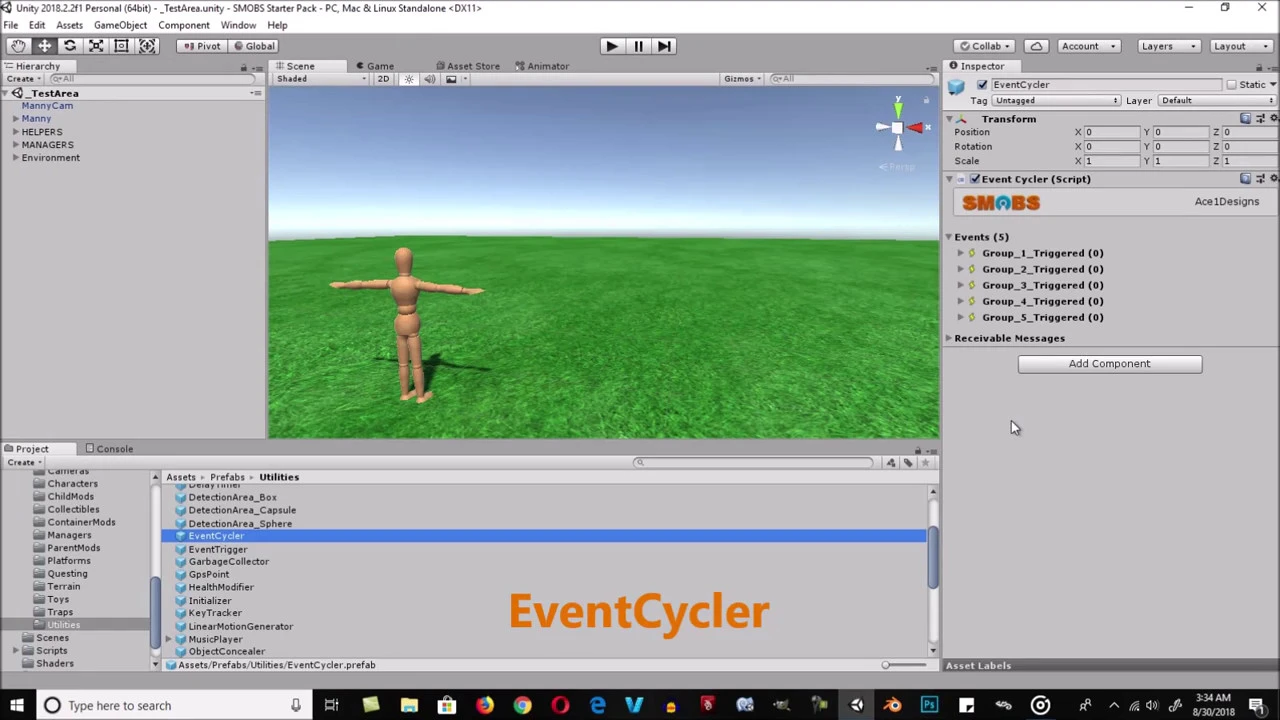Open the GameObject menu

(x=120, y=25)
